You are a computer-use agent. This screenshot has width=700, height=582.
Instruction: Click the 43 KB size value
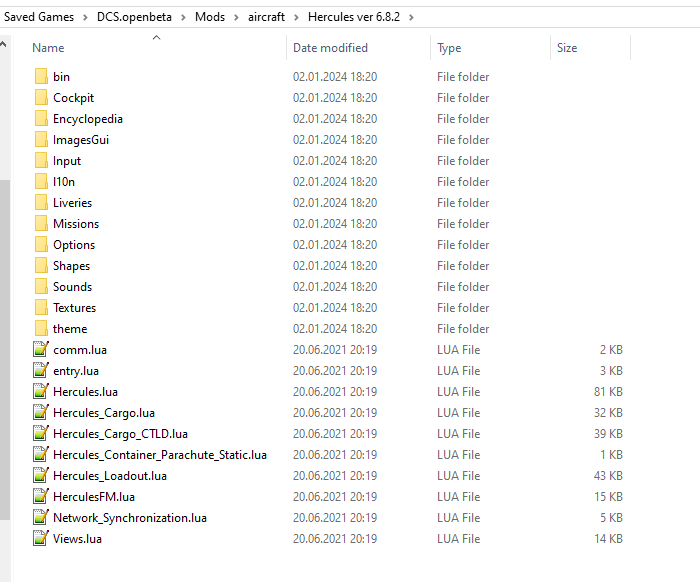coord(608,475)
